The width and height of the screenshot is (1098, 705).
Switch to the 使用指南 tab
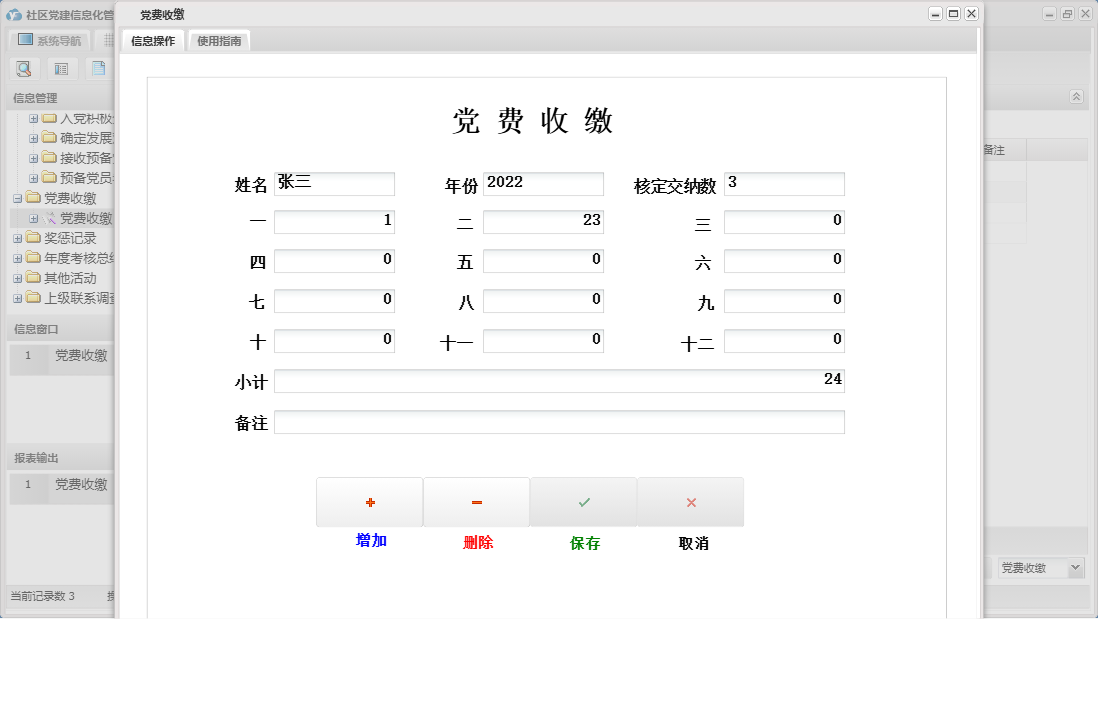point(218,42)
